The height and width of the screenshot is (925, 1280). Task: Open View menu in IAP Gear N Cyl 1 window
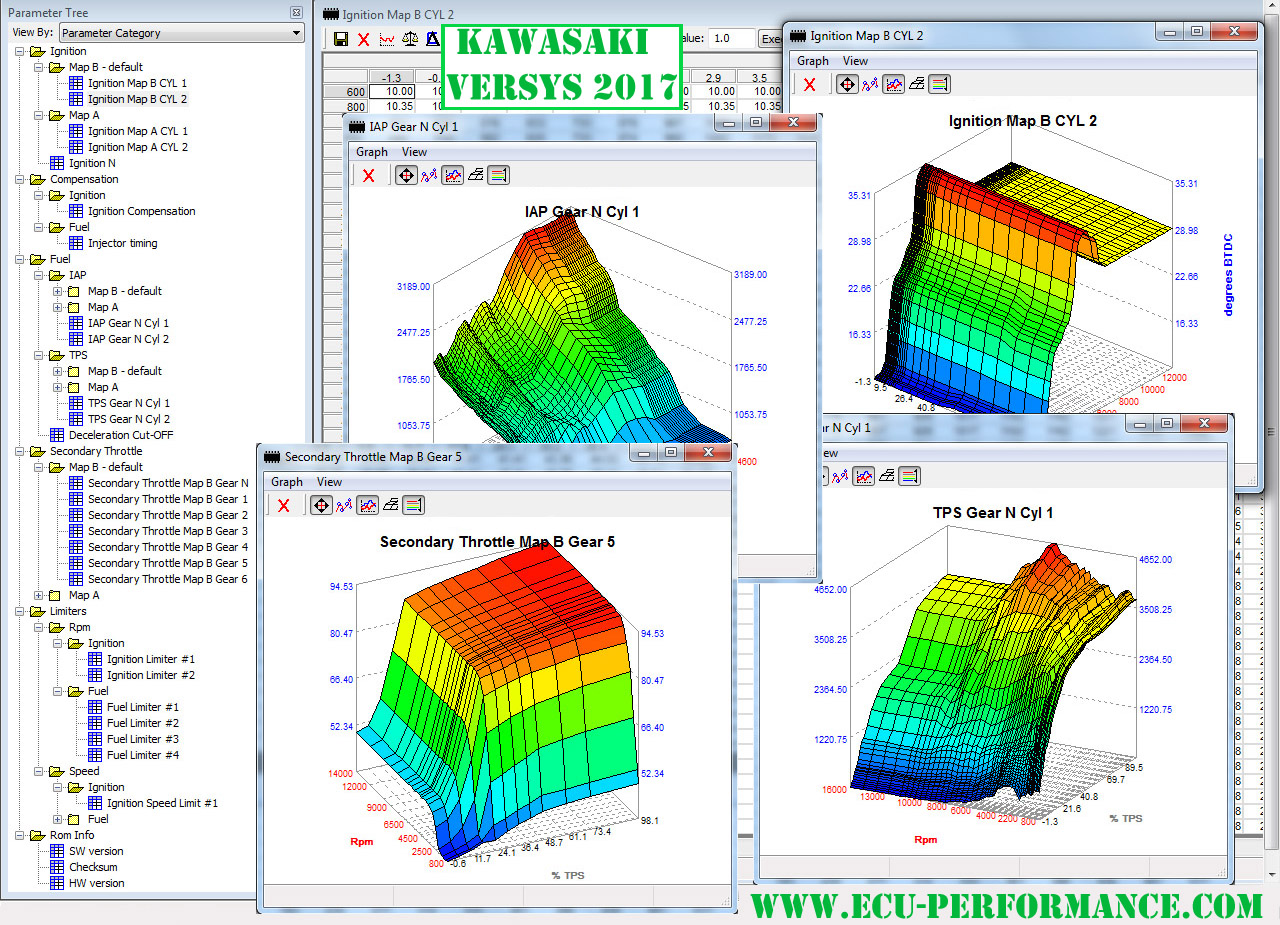(414, 152)
